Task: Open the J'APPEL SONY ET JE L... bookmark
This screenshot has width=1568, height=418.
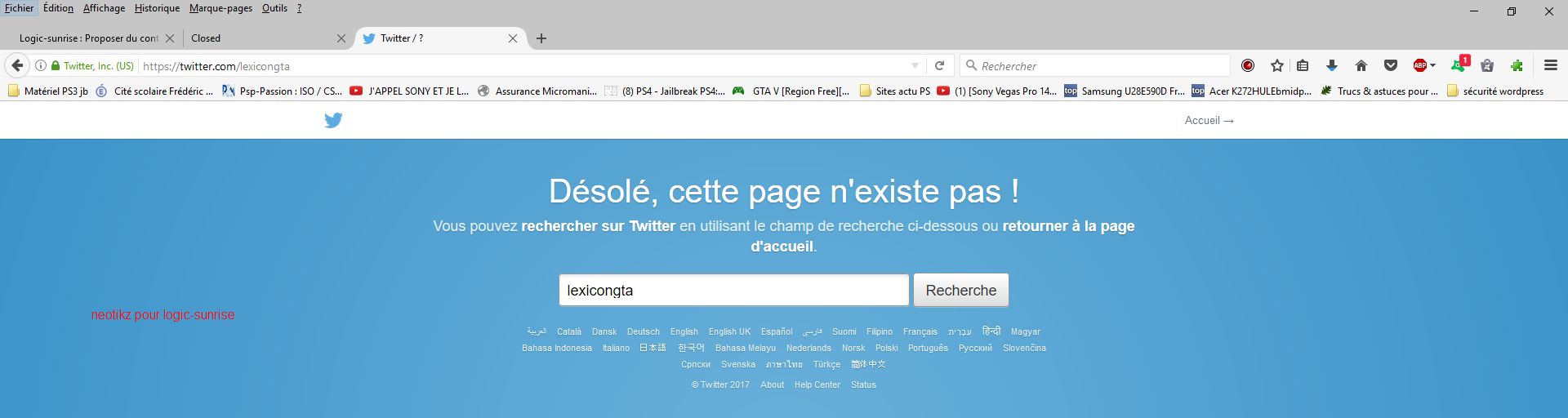Action: click(x=410, y=91)
